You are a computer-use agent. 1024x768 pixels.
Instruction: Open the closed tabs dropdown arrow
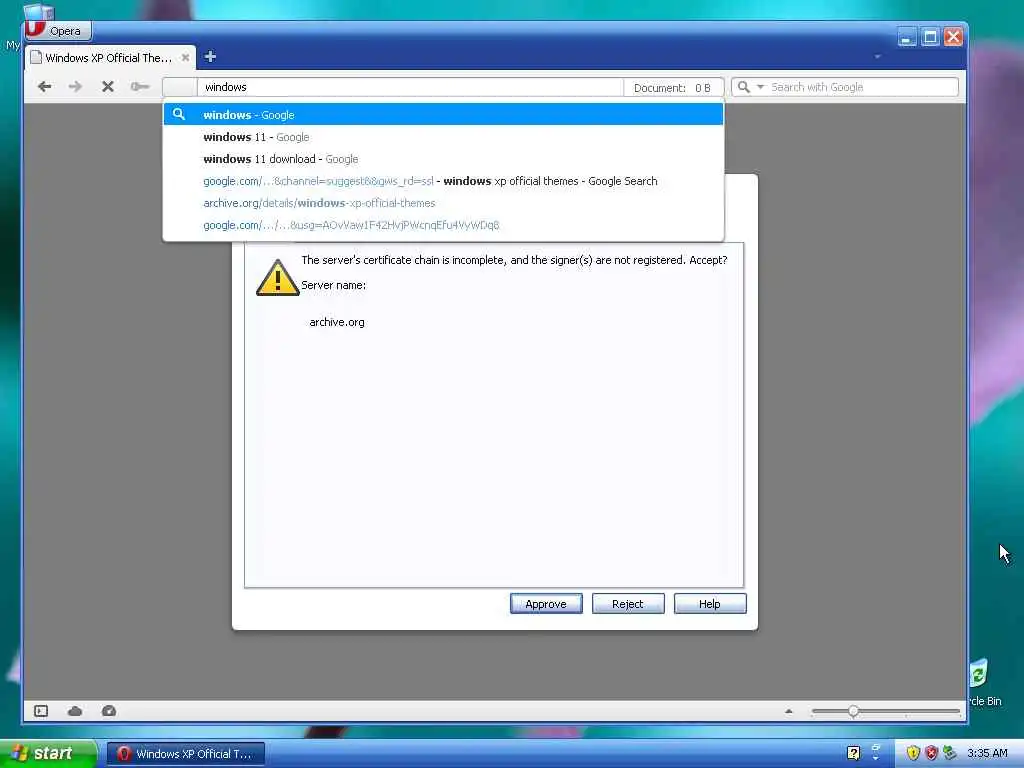pos(877,57)
